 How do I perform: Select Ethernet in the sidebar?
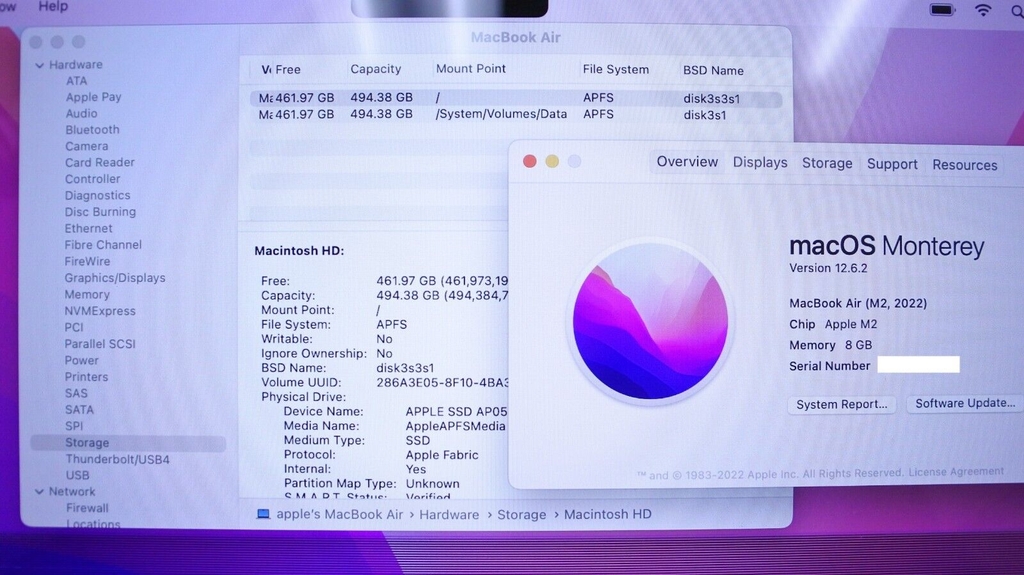pyautogui.click(x=88, y=229)
